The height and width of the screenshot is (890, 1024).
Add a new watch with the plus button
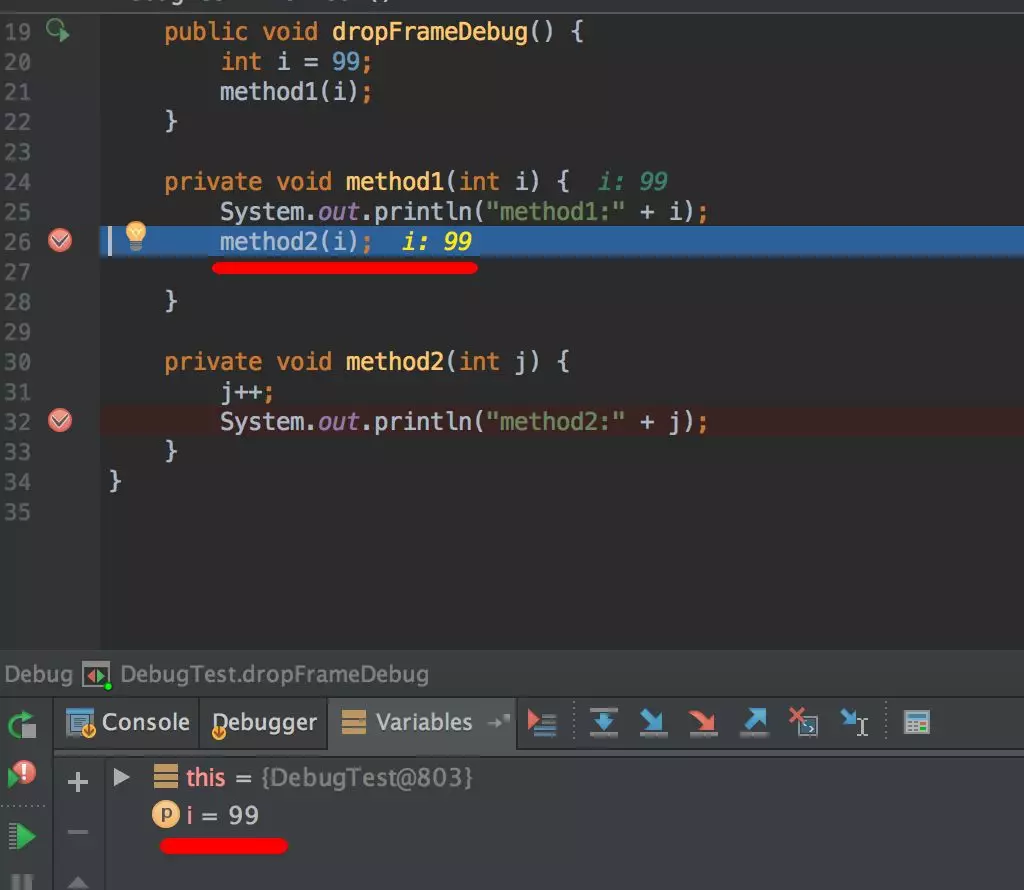(x=77, y=782)
